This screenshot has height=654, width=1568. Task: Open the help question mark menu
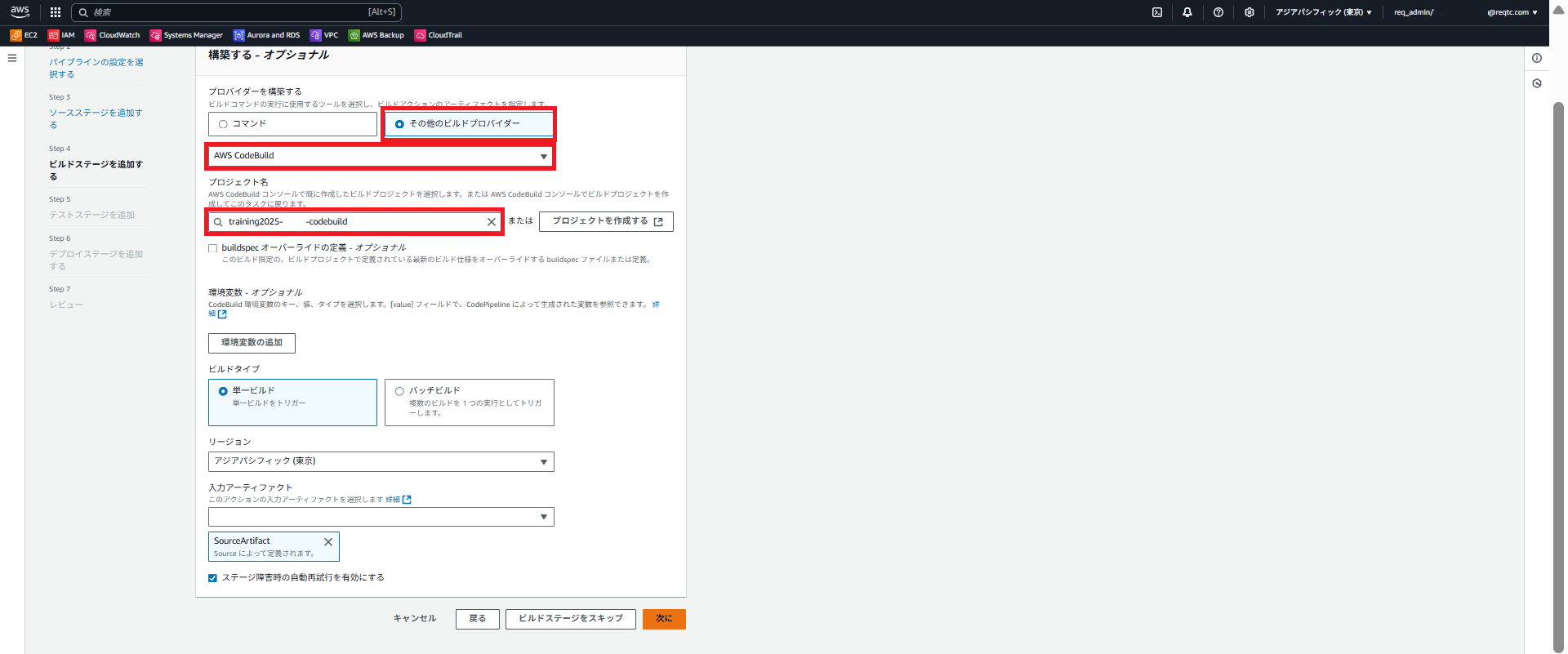pyautogui.click(x=1218, y=12)
